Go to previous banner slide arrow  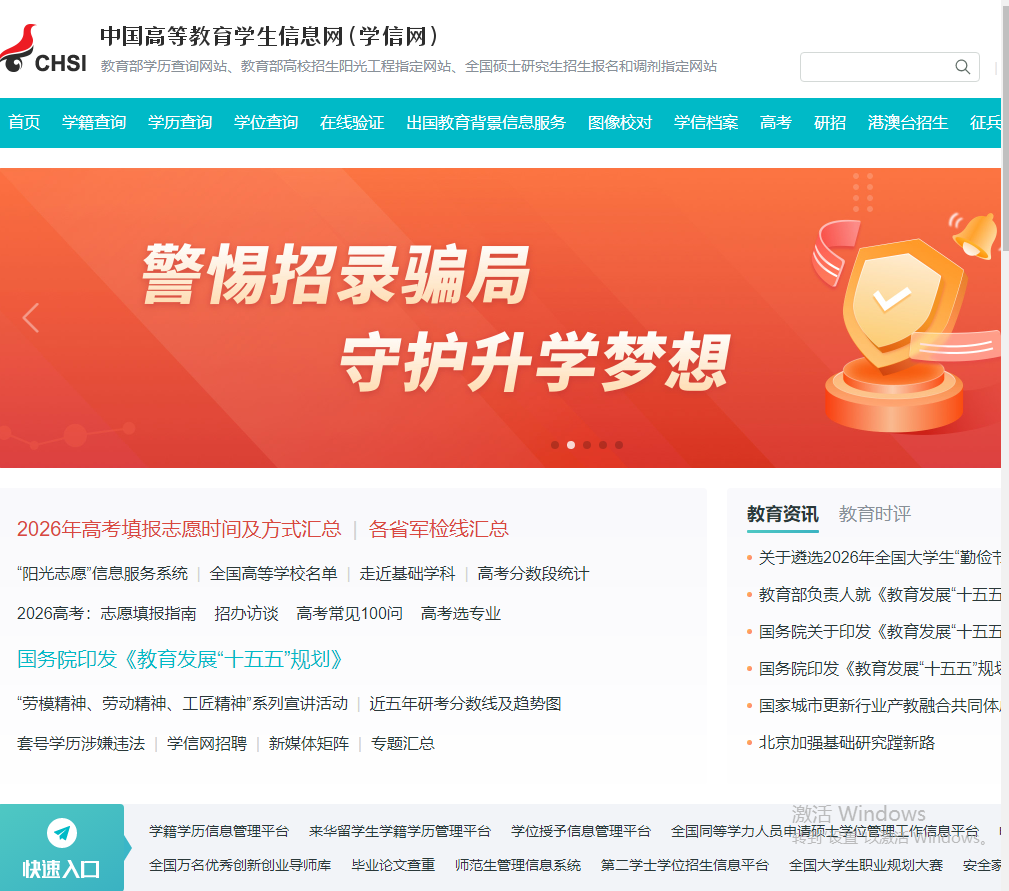pos(31,318)
